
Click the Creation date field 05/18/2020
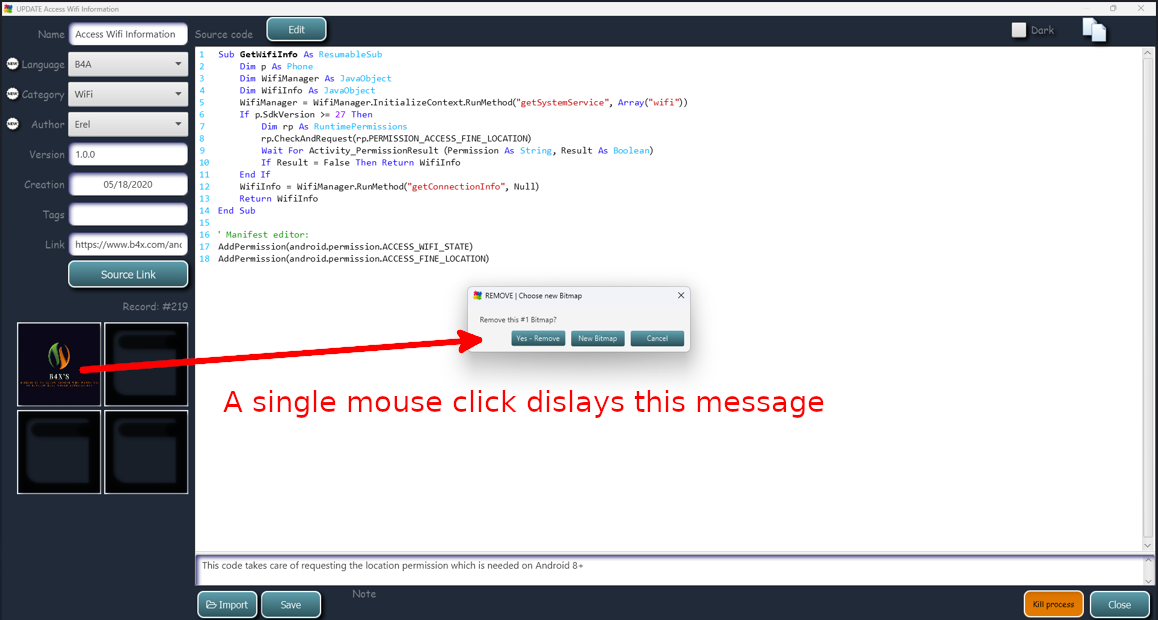point(128,185)
